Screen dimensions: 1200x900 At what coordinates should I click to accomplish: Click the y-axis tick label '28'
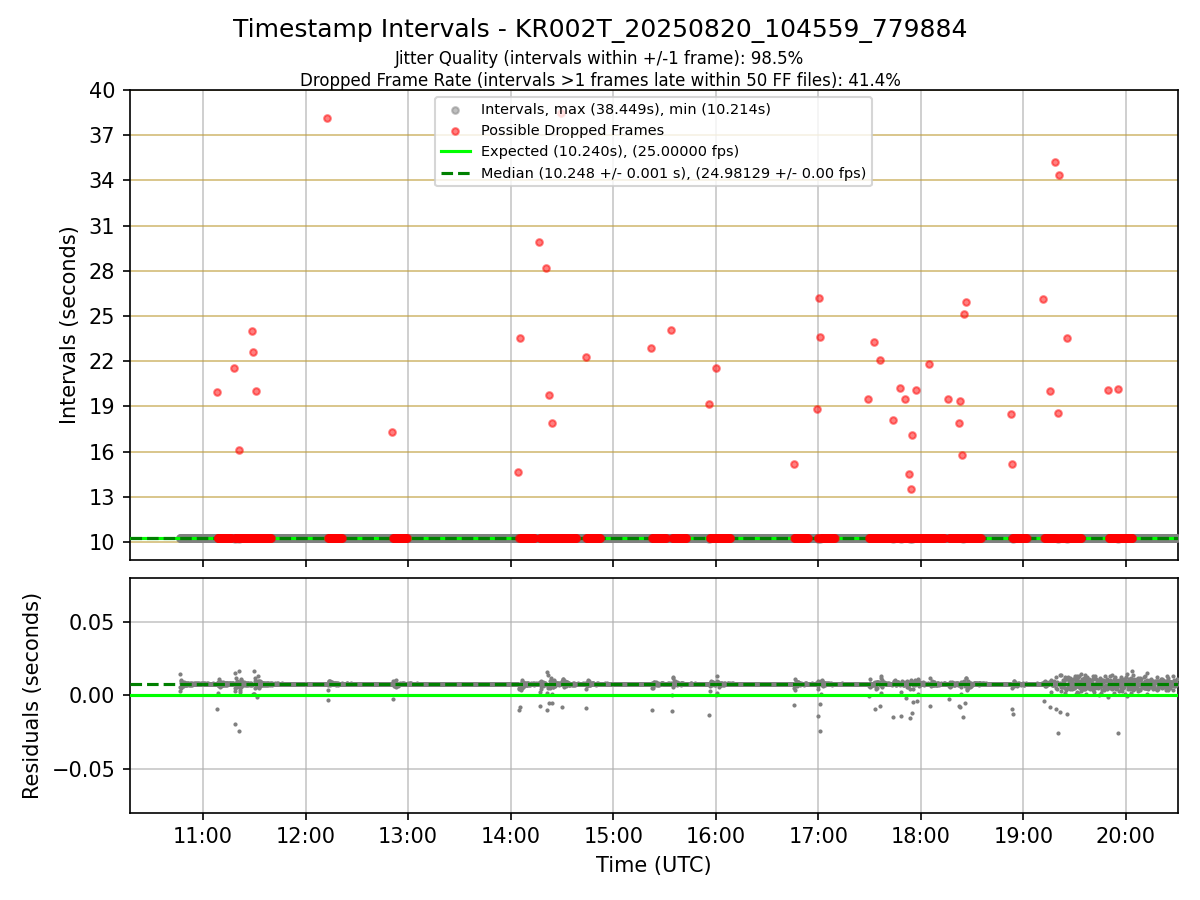104,271
